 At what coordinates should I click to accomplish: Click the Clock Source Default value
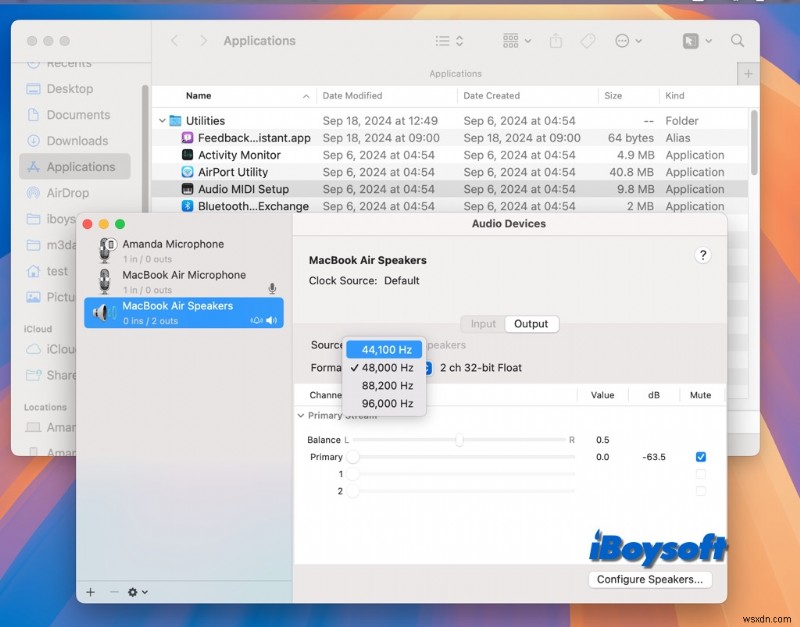[402, 281]
